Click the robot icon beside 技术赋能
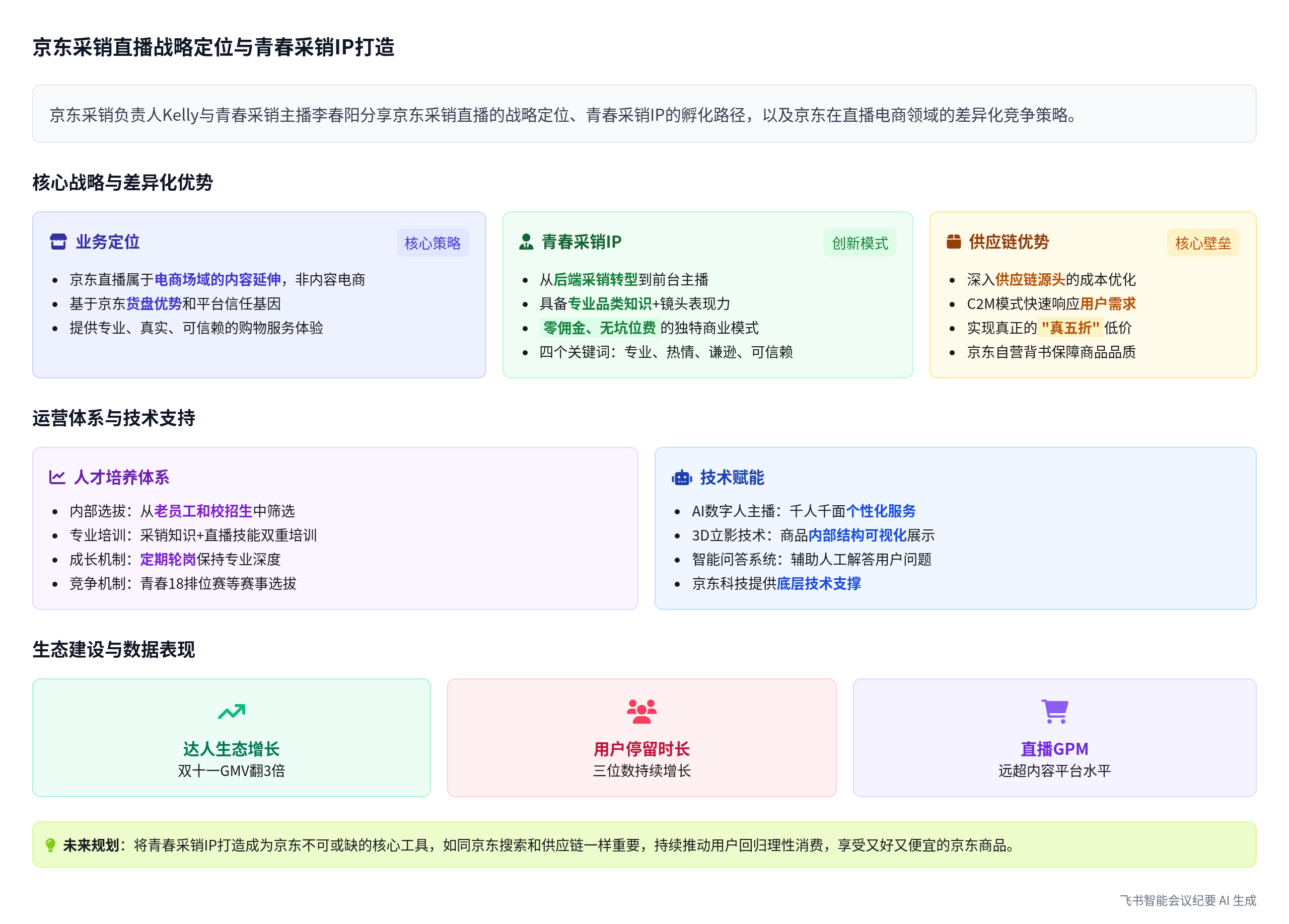Image resolution: width=1289 pixels, height=924 pixels. pyautogui.click(x=681, y=478)
